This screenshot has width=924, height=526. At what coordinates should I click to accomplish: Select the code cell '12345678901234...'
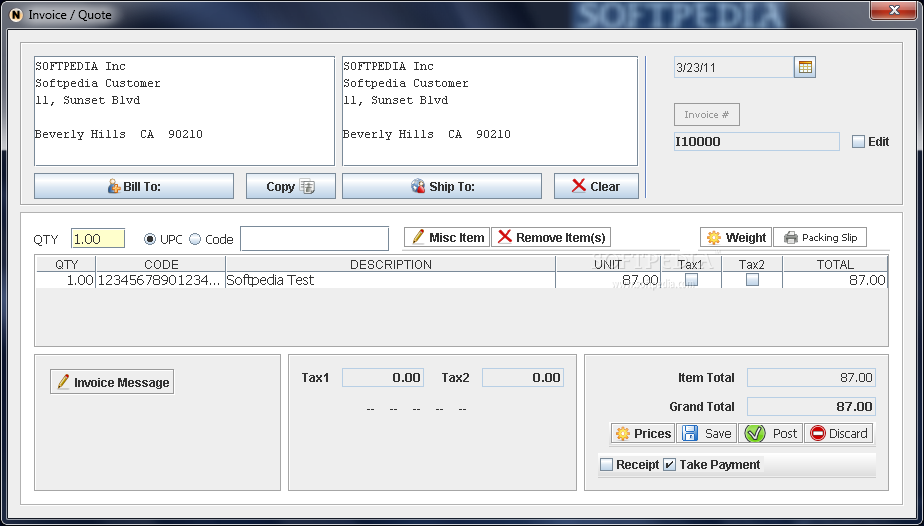tap(161, 280)
